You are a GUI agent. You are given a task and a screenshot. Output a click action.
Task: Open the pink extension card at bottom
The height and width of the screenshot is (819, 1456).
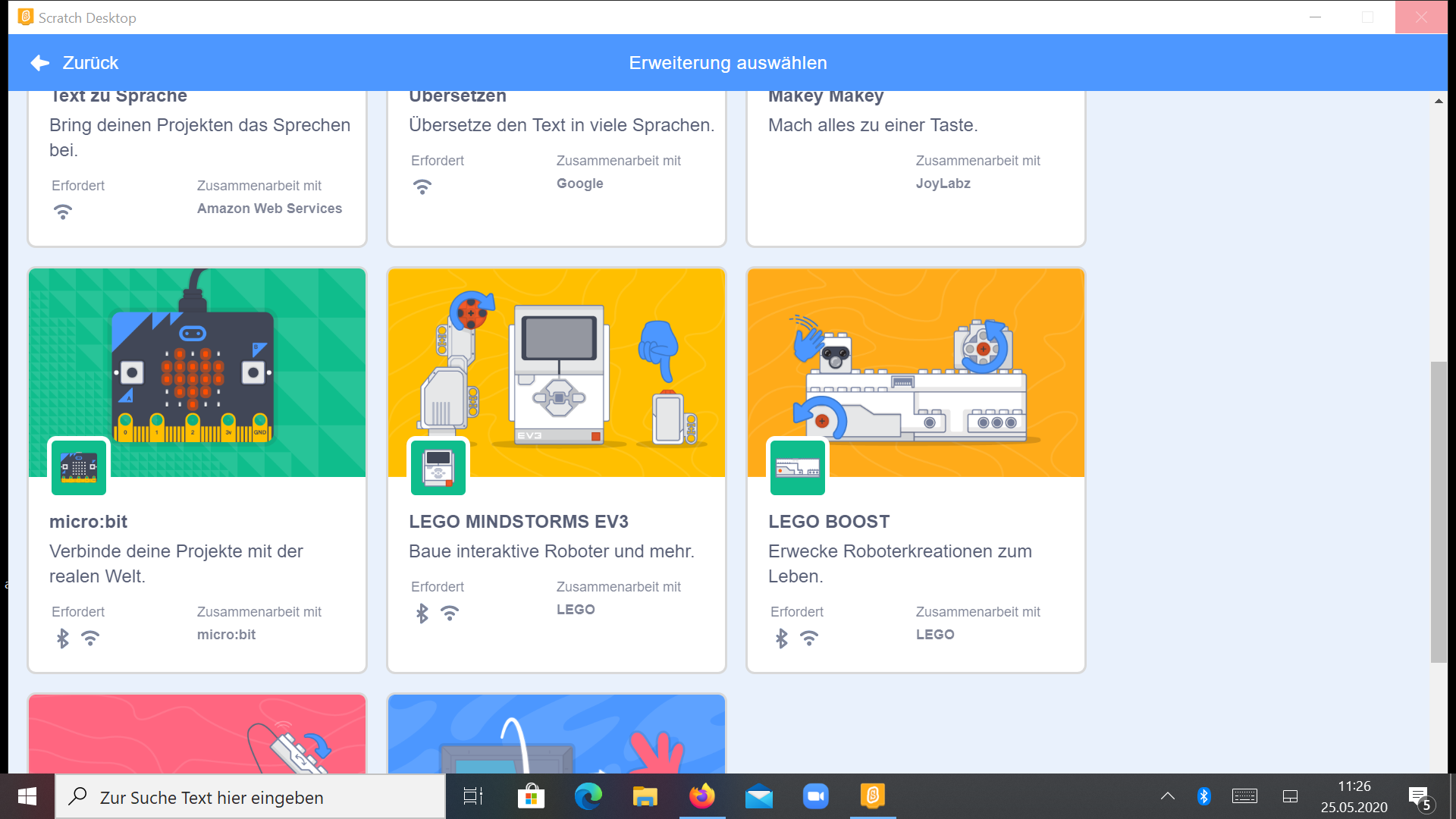point(197,734)
